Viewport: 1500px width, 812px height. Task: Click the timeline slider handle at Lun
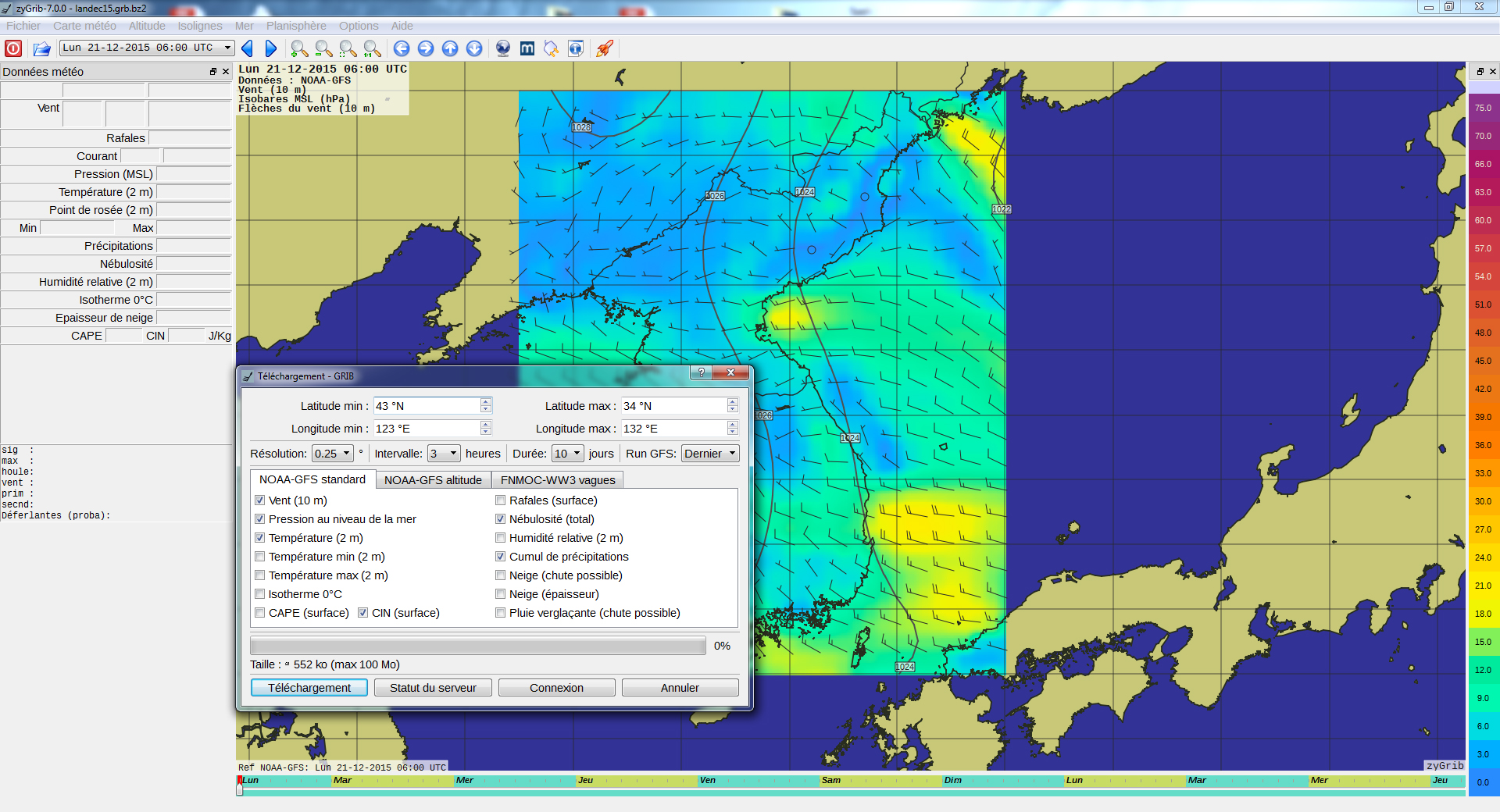240,787
